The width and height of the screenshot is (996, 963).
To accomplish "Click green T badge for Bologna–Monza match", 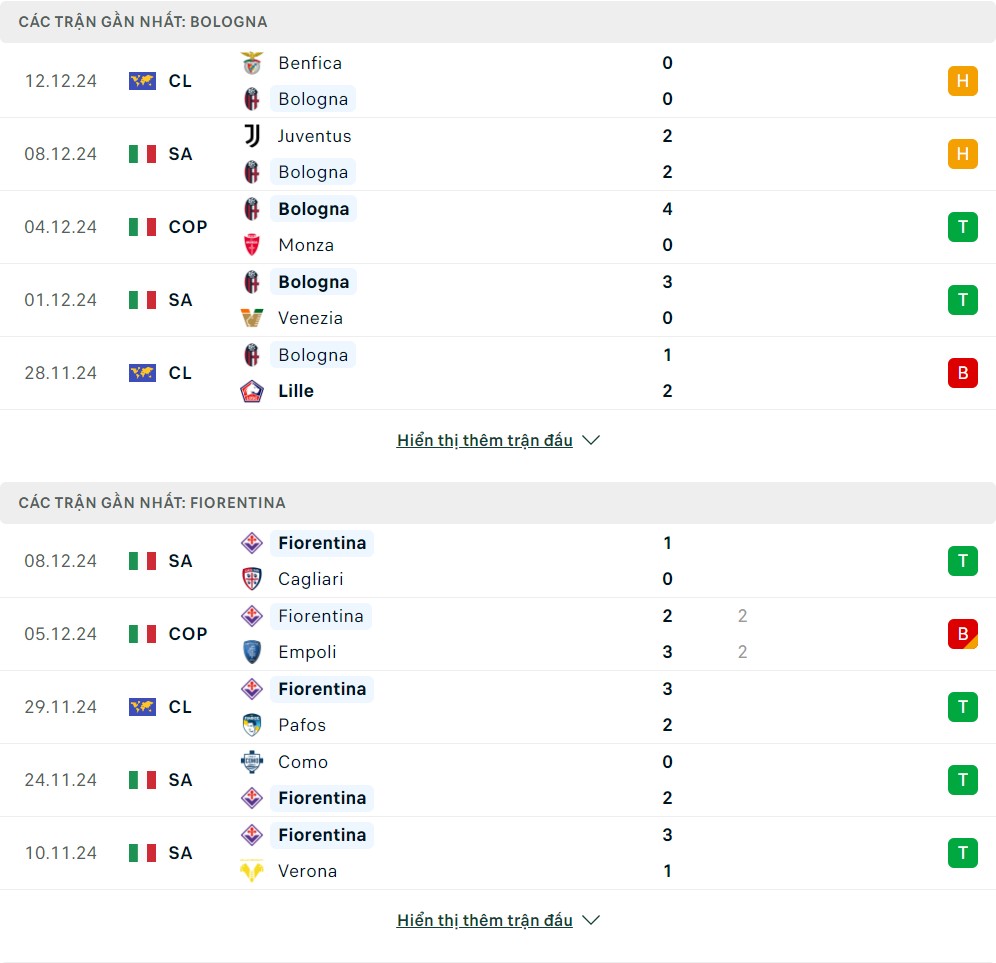I will click(x=962, y=227).
